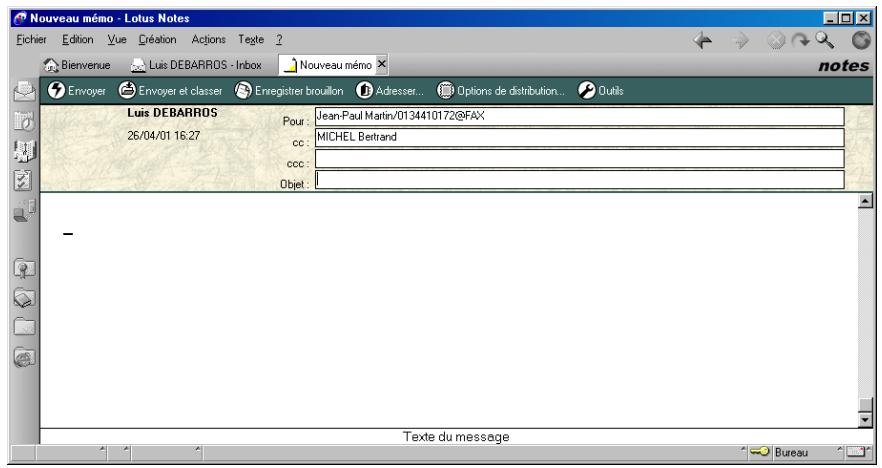Open the Vue menu

117,40
